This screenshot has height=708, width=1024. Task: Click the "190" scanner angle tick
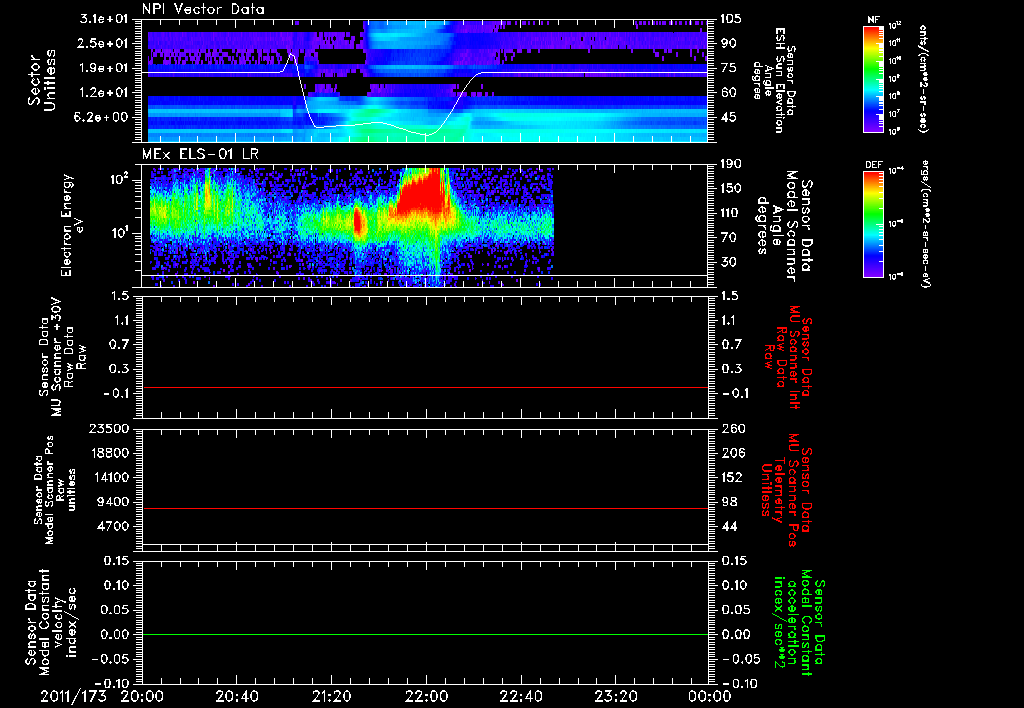(732, 164)
